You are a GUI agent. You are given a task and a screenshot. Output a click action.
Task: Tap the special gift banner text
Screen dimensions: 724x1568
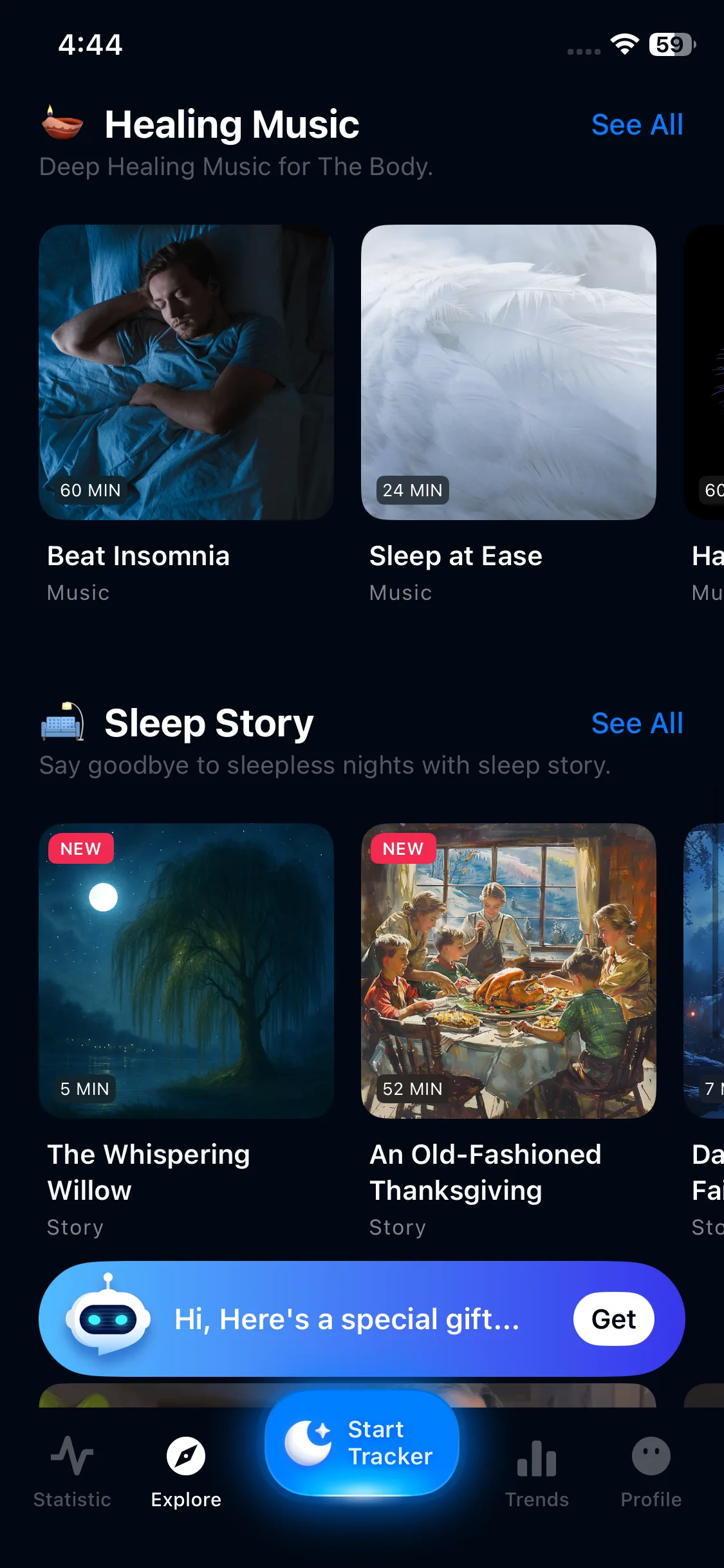tap(347, 1319)
